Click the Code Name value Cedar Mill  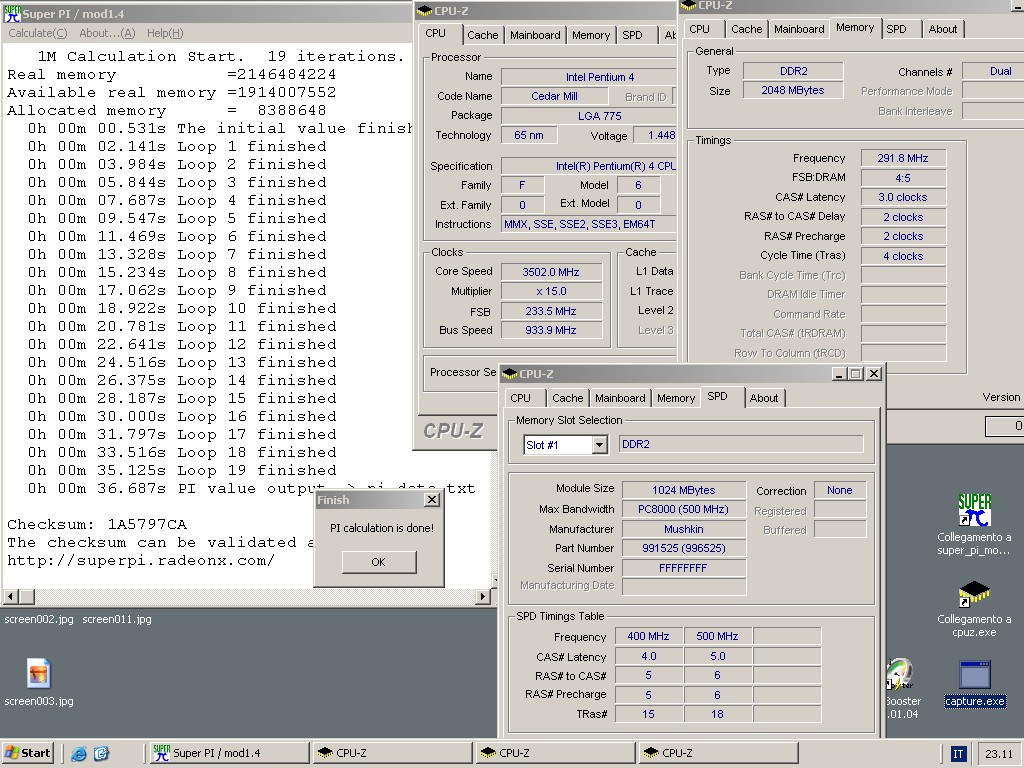pos(554,96)
